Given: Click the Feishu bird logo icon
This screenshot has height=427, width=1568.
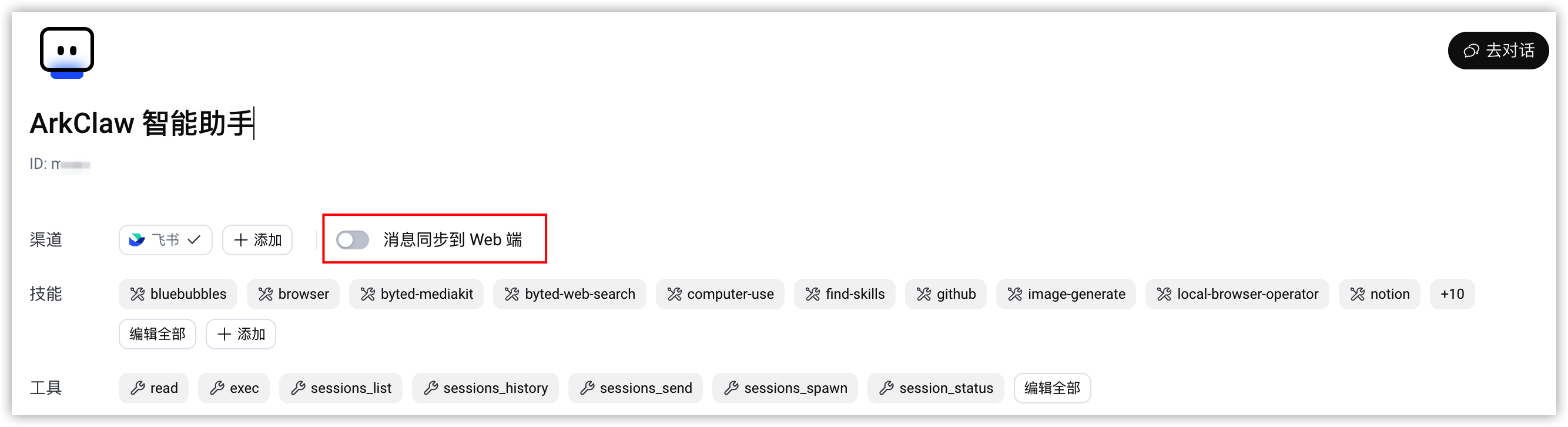Looking at the screenshot, I should click(x=137, y=240).
